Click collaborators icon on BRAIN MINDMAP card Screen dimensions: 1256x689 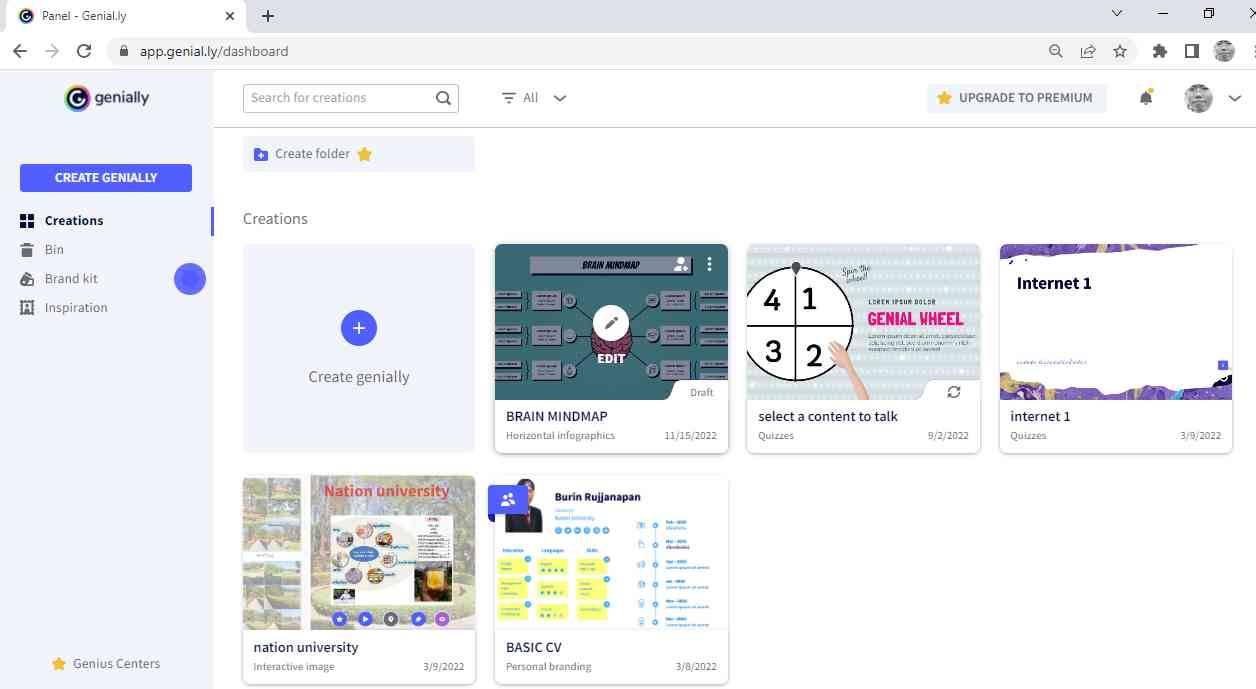682,264
